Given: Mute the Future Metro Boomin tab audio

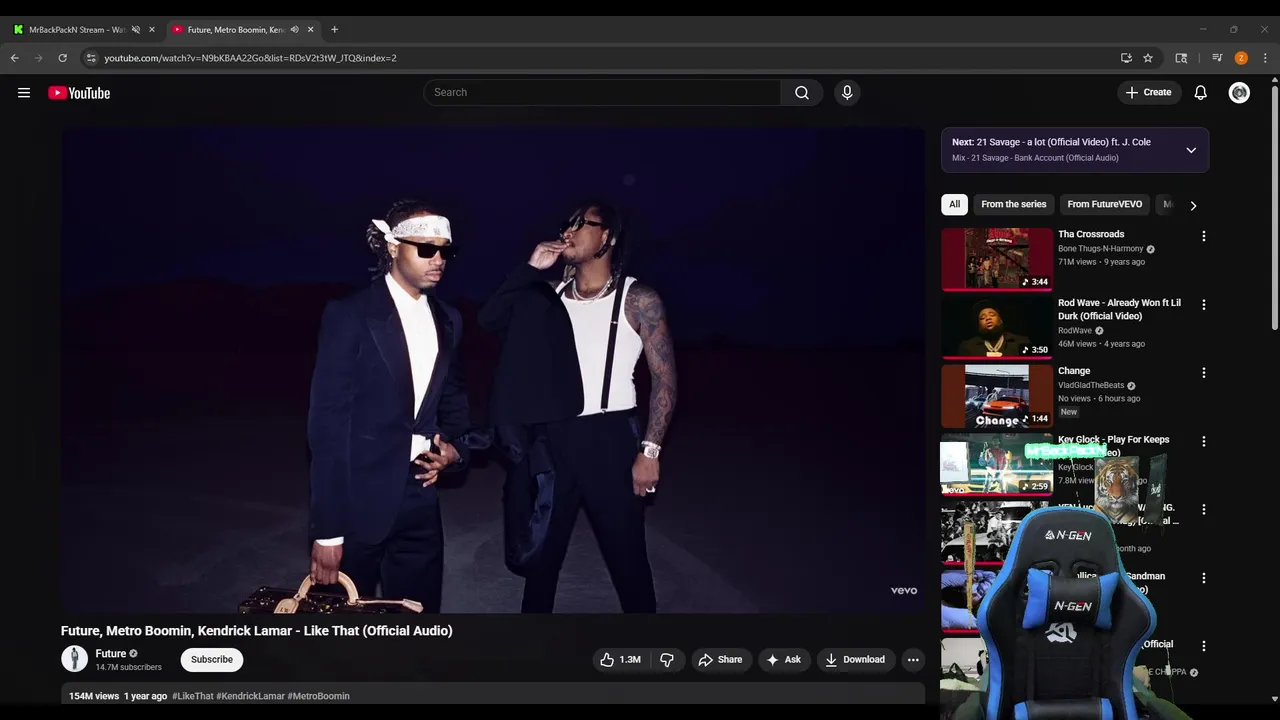Looking at the screenshot, I should click(x=294, y=29).
